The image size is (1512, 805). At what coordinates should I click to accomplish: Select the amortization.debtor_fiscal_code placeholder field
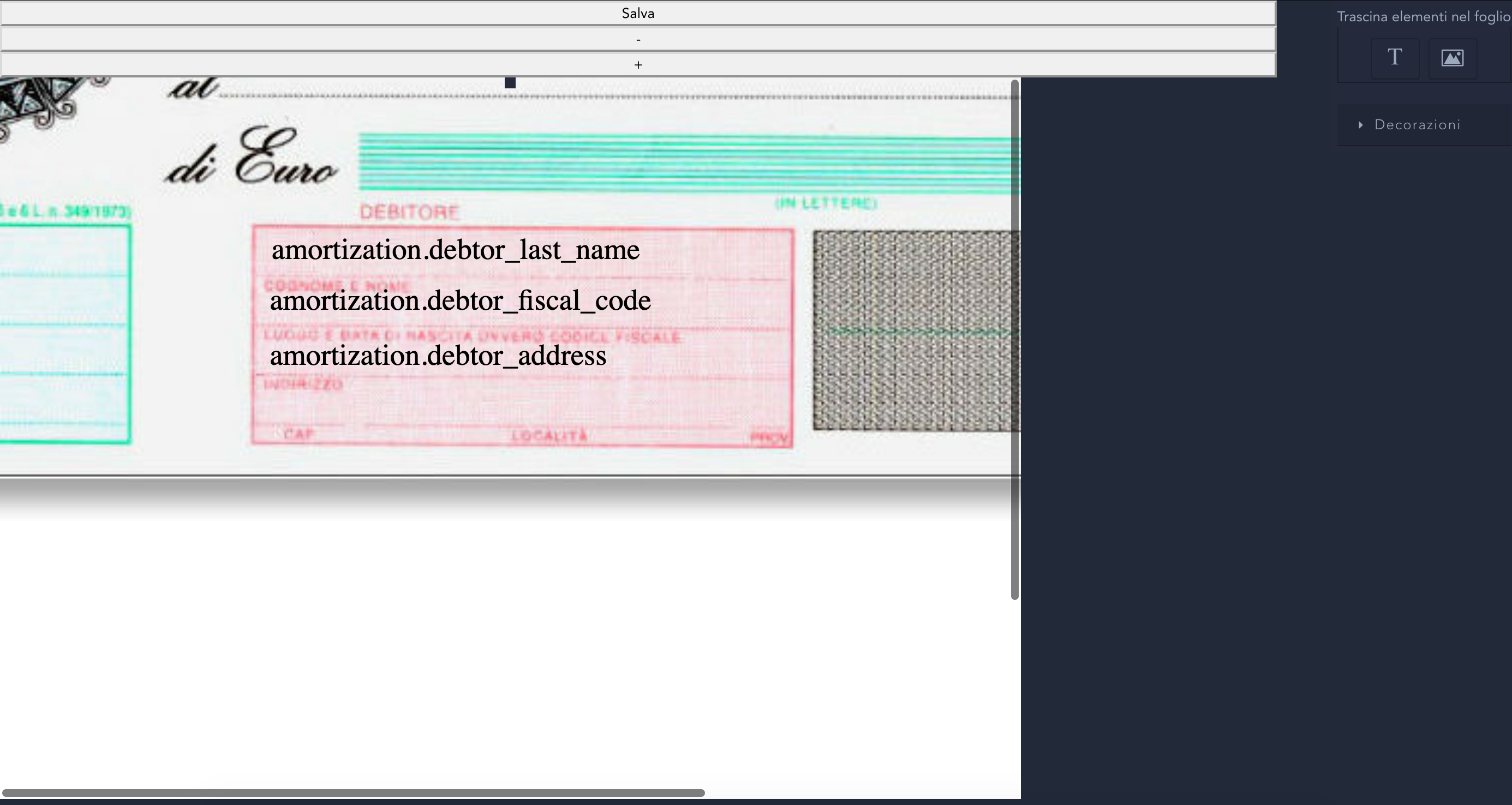click(x=460, y=301)
